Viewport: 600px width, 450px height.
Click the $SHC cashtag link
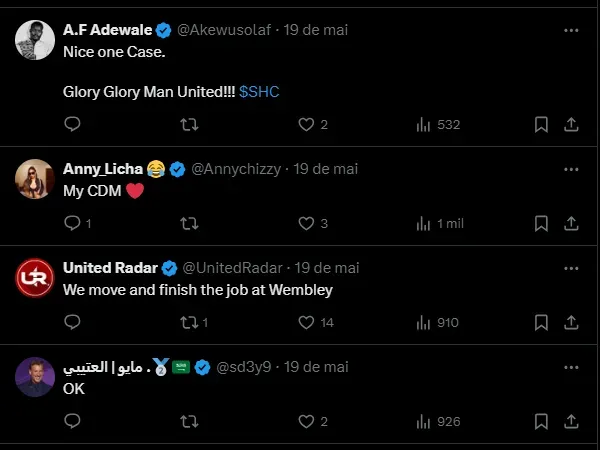click(x=259, y=91)
